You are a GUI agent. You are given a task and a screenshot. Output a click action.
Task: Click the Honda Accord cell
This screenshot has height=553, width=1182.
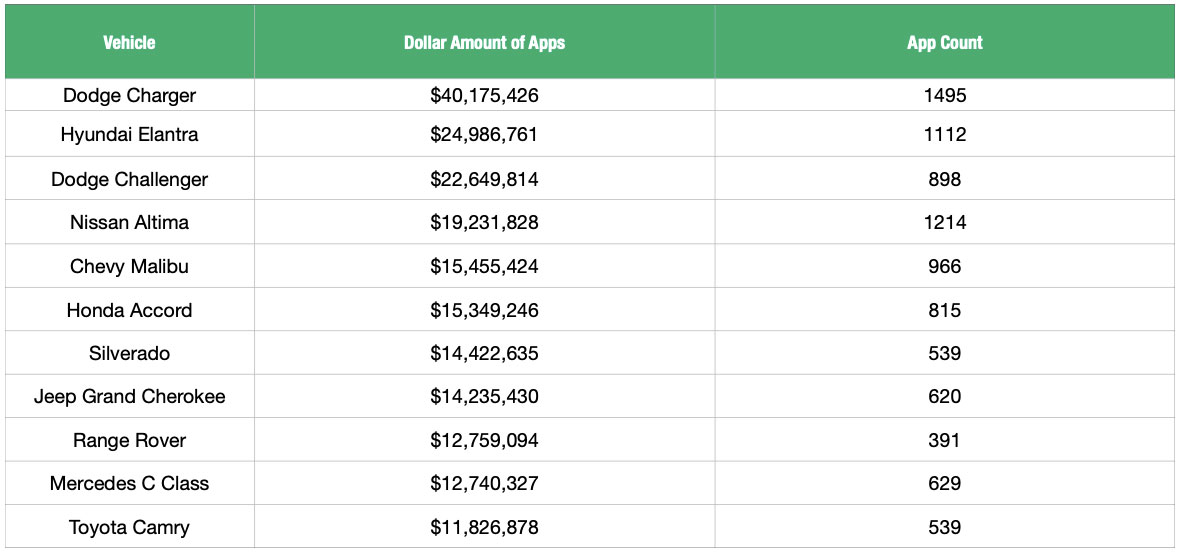pyautogui.click(x=129, y=310)
